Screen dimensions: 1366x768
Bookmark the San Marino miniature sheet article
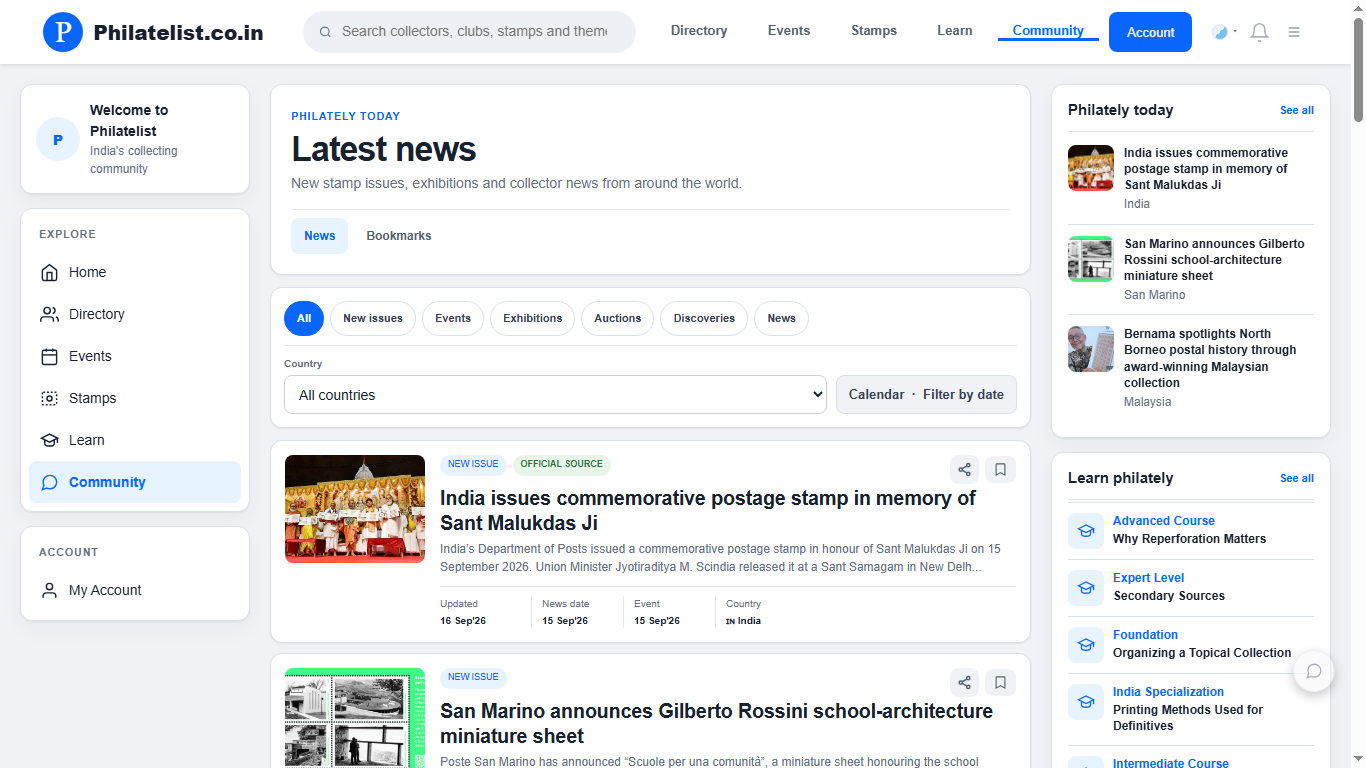point(1000,682)
